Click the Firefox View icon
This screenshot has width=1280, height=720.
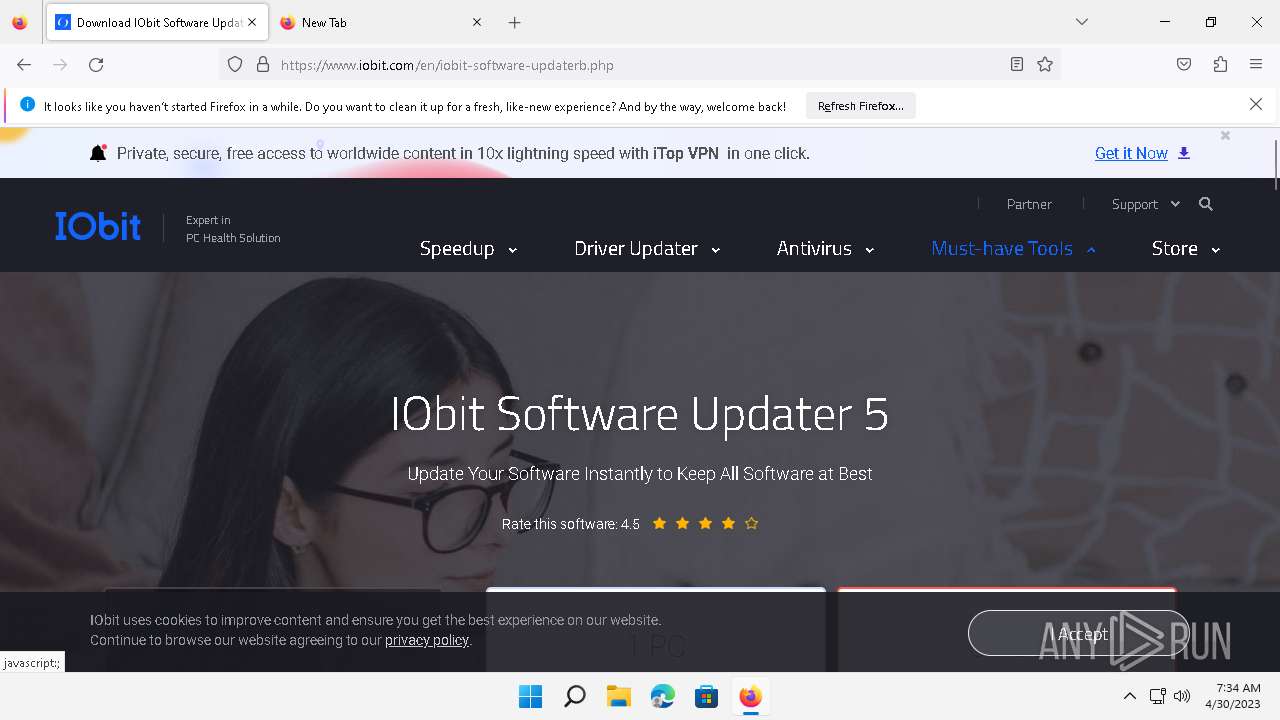pyautogui.click(x=19, y=22)
